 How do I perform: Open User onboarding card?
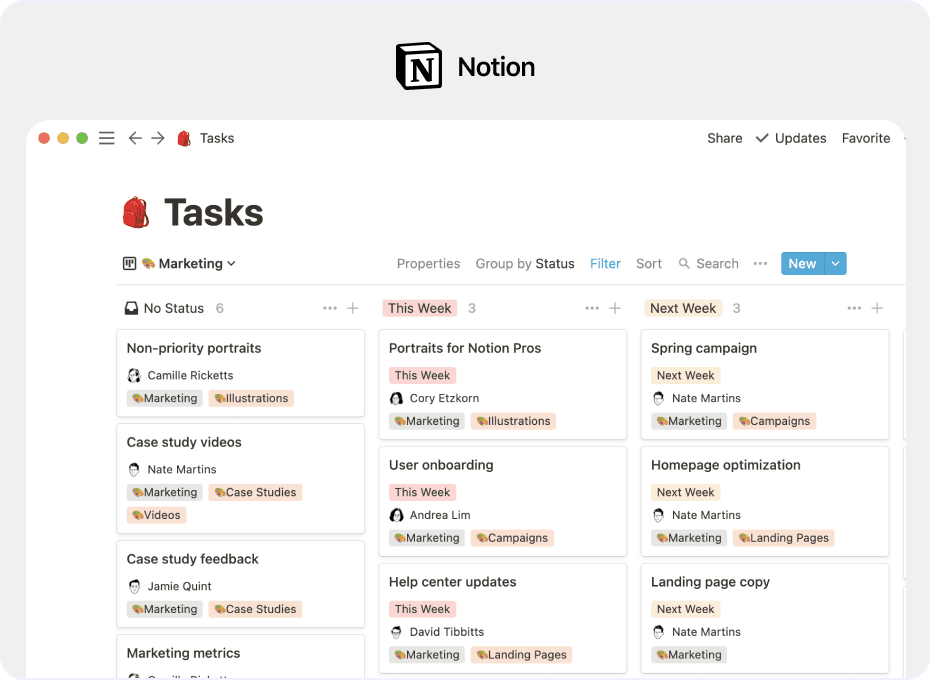pyautogui.click(x=502, y=501)
